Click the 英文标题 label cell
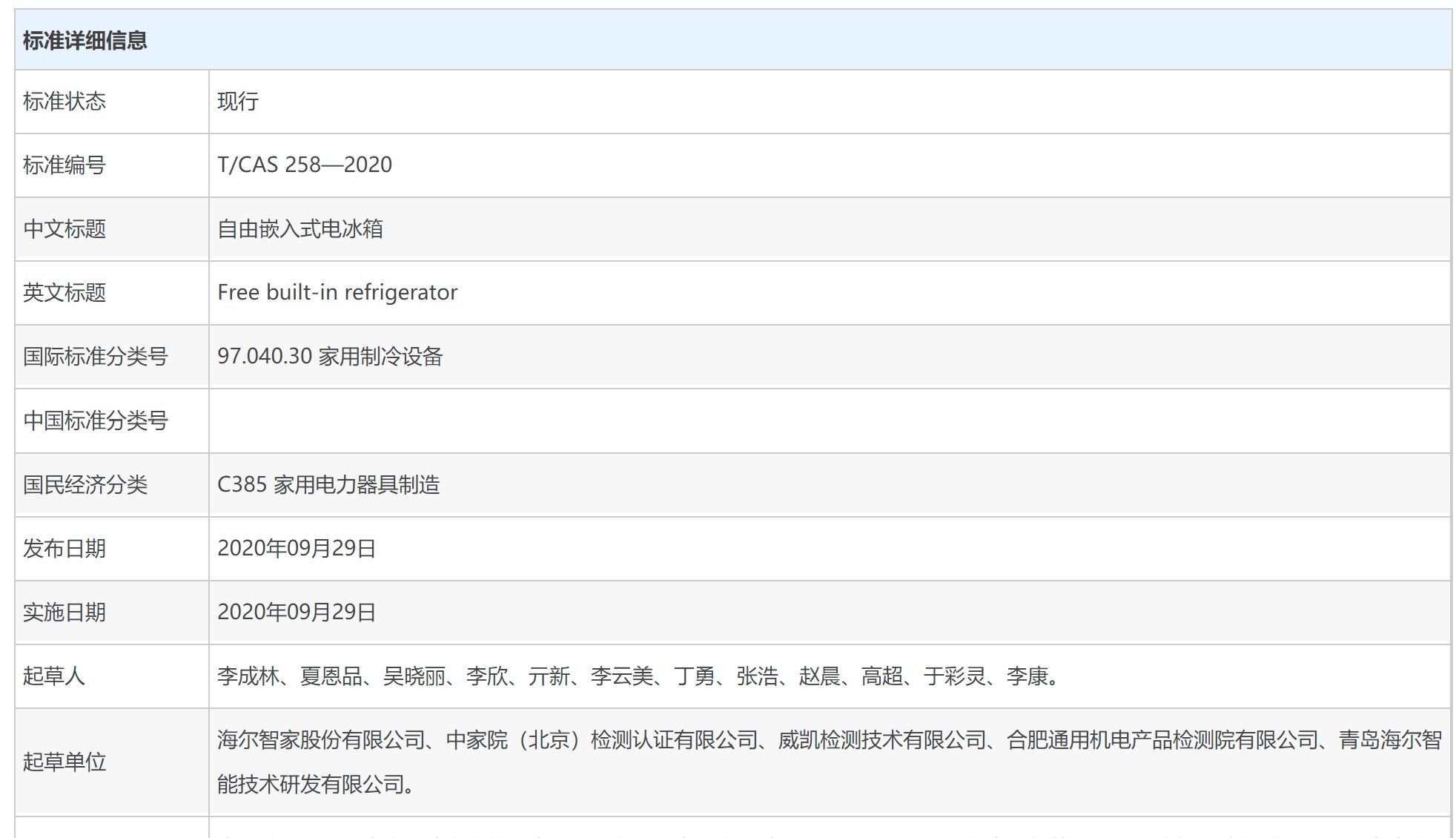 (x=64, y=292)
